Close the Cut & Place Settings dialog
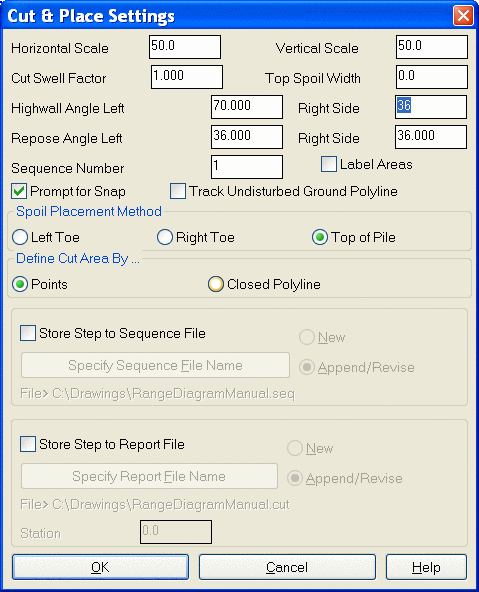Image resolution: width=479 pixels, height=592 pixels. coord(463,16)
